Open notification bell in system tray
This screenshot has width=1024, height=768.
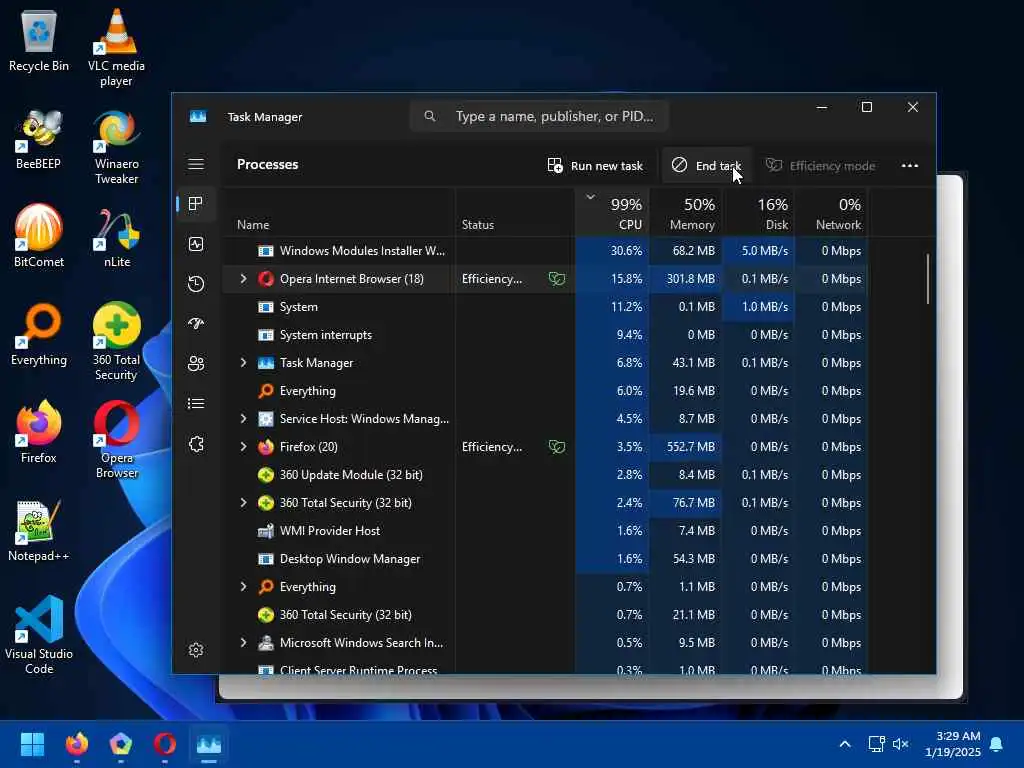coord(997,744)
